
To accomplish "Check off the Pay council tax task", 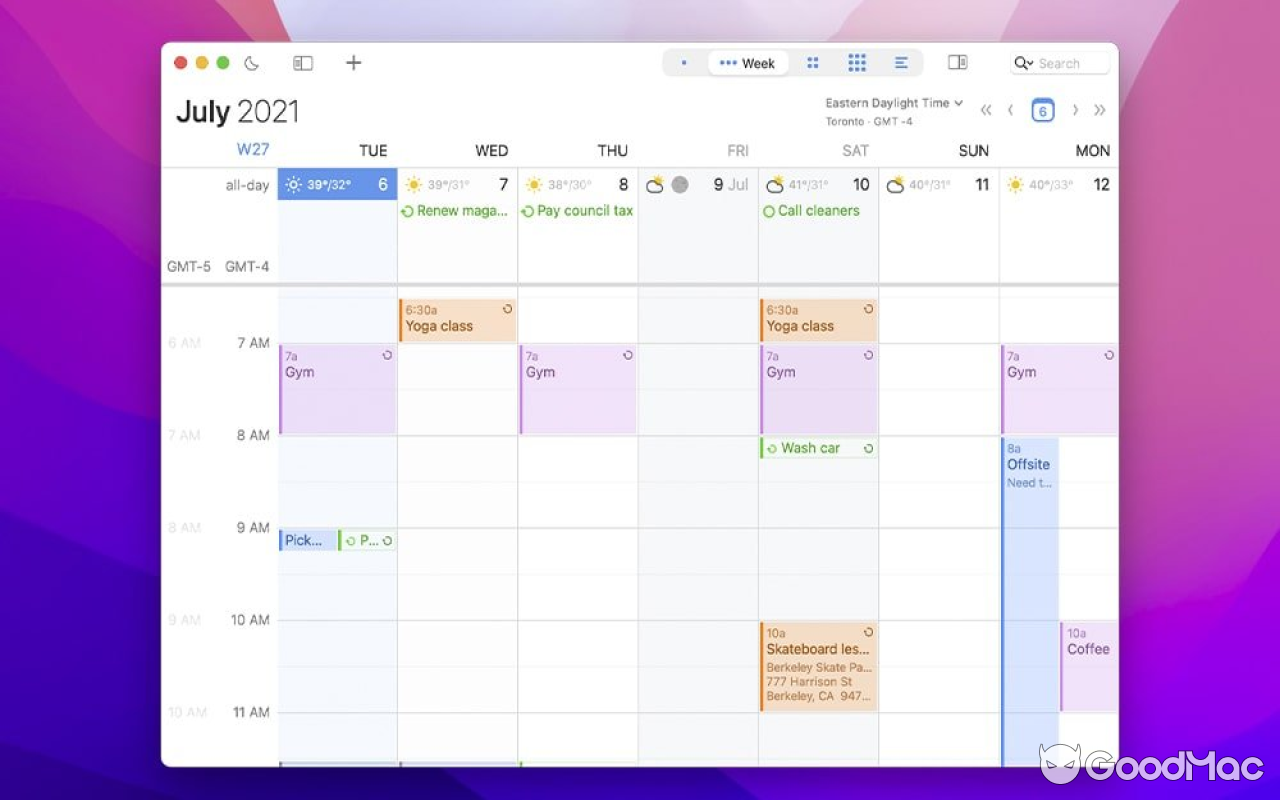I will click(x=528, y=210).
